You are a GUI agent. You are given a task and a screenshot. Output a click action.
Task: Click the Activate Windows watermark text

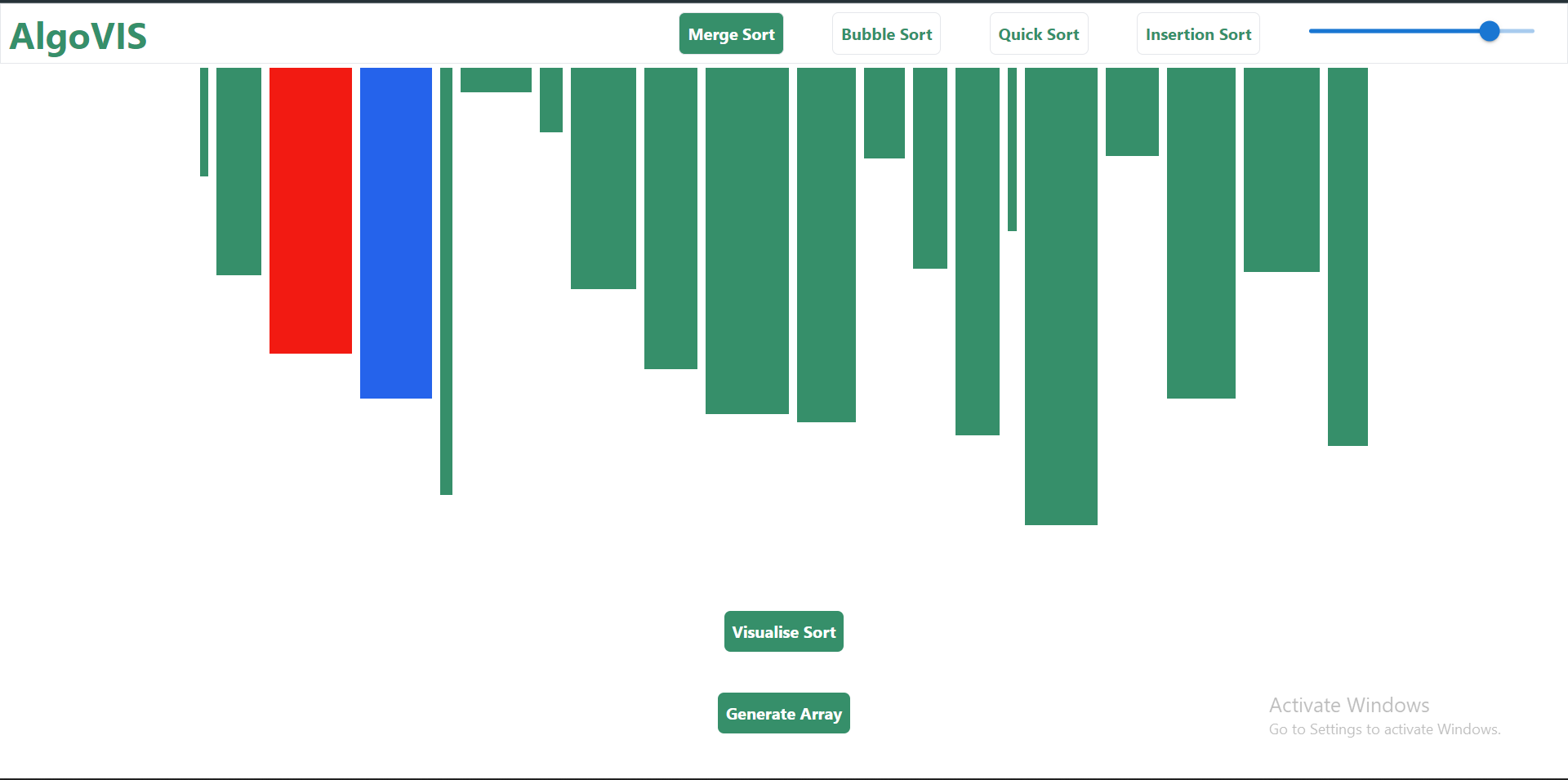tap(1349, 705)
